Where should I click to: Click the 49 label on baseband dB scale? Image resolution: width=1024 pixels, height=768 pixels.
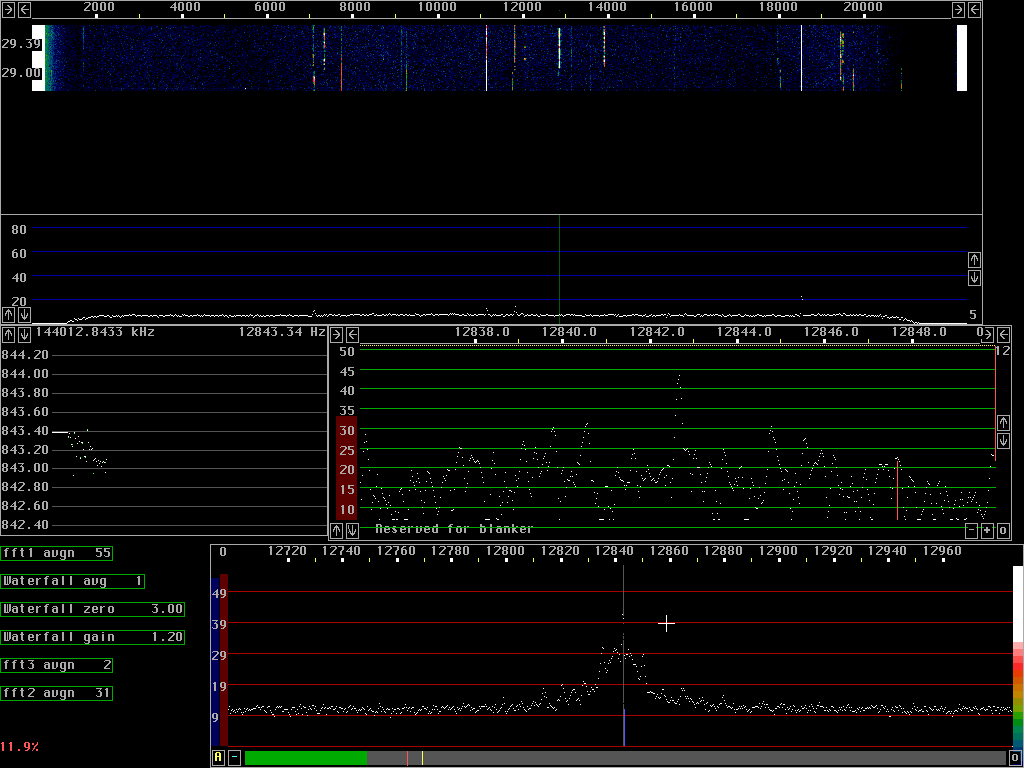(x=219, y=593)
